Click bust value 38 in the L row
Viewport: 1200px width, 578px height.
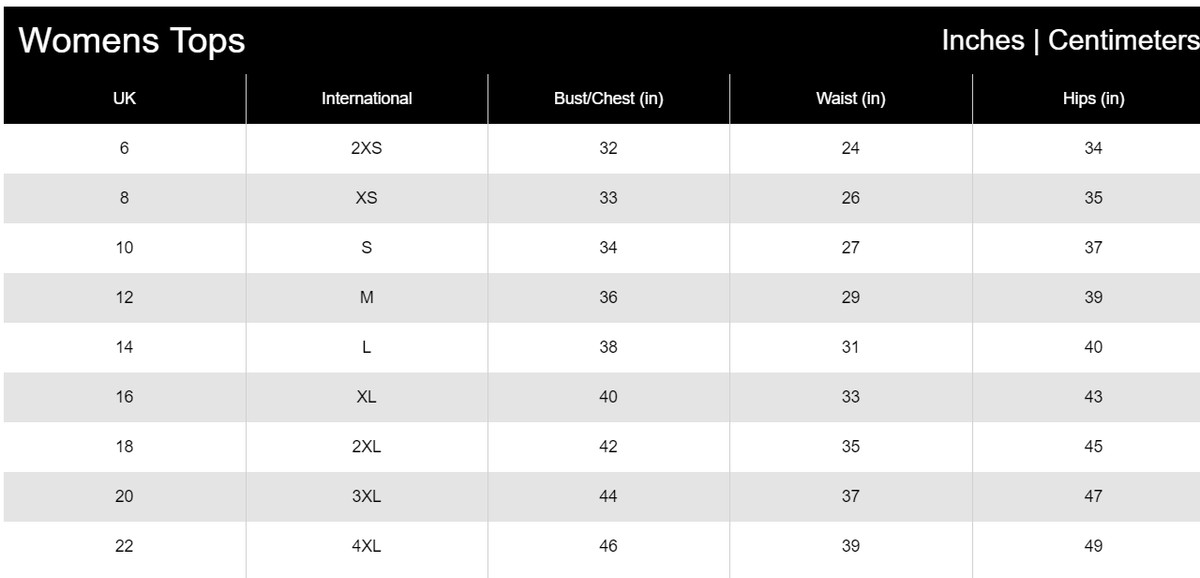click(x=608, y=347)
